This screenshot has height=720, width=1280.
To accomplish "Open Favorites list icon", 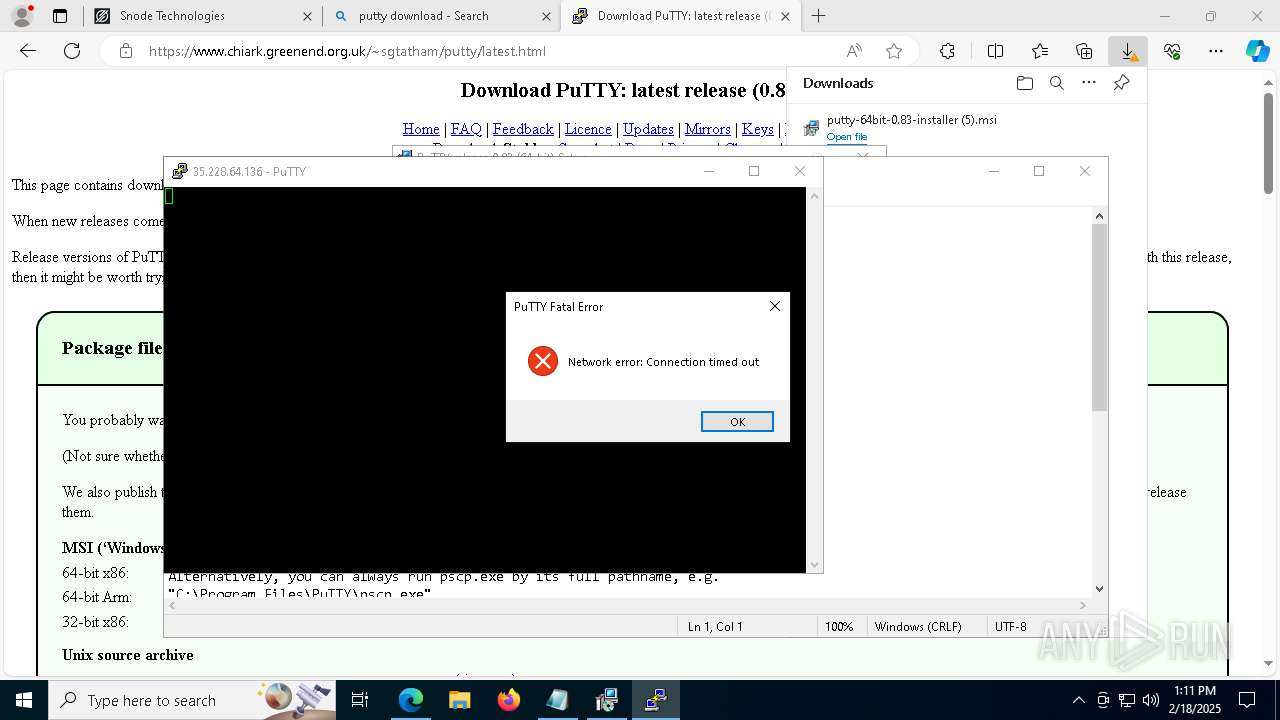I will click(1040, 51).
